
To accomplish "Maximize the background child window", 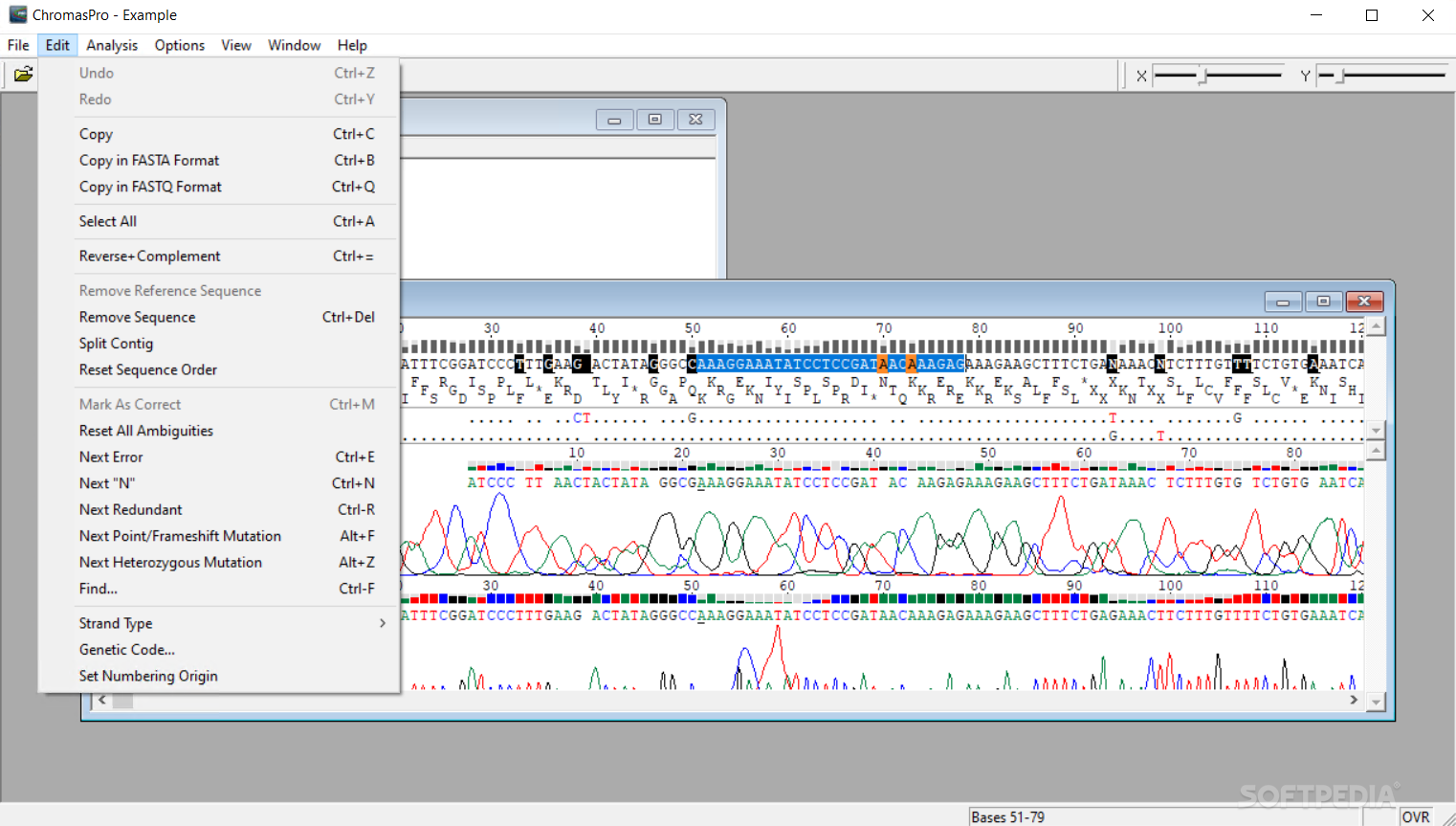I will (x=655, y=120).
